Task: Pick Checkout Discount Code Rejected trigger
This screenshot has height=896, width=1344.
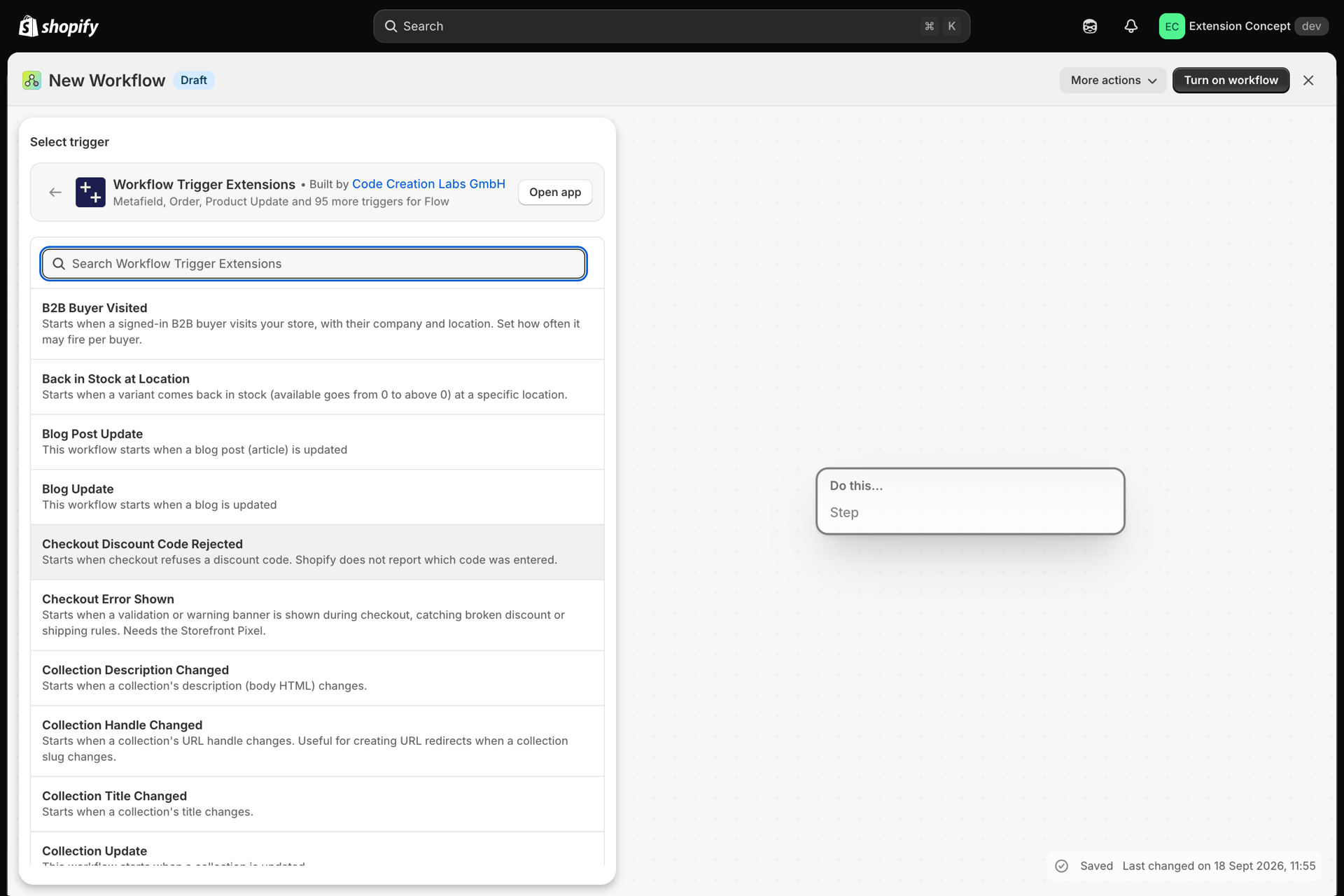Action: coord(317,552)
